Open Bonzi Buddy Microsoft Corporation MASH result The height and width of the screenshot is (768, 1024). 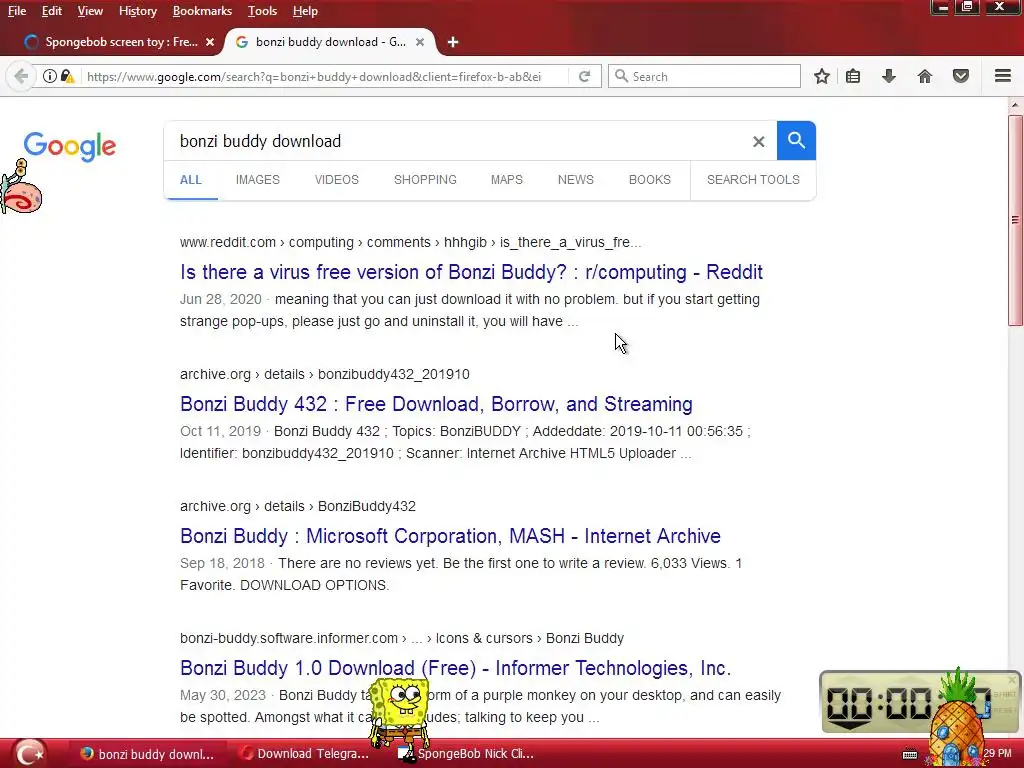coord(451,536)
